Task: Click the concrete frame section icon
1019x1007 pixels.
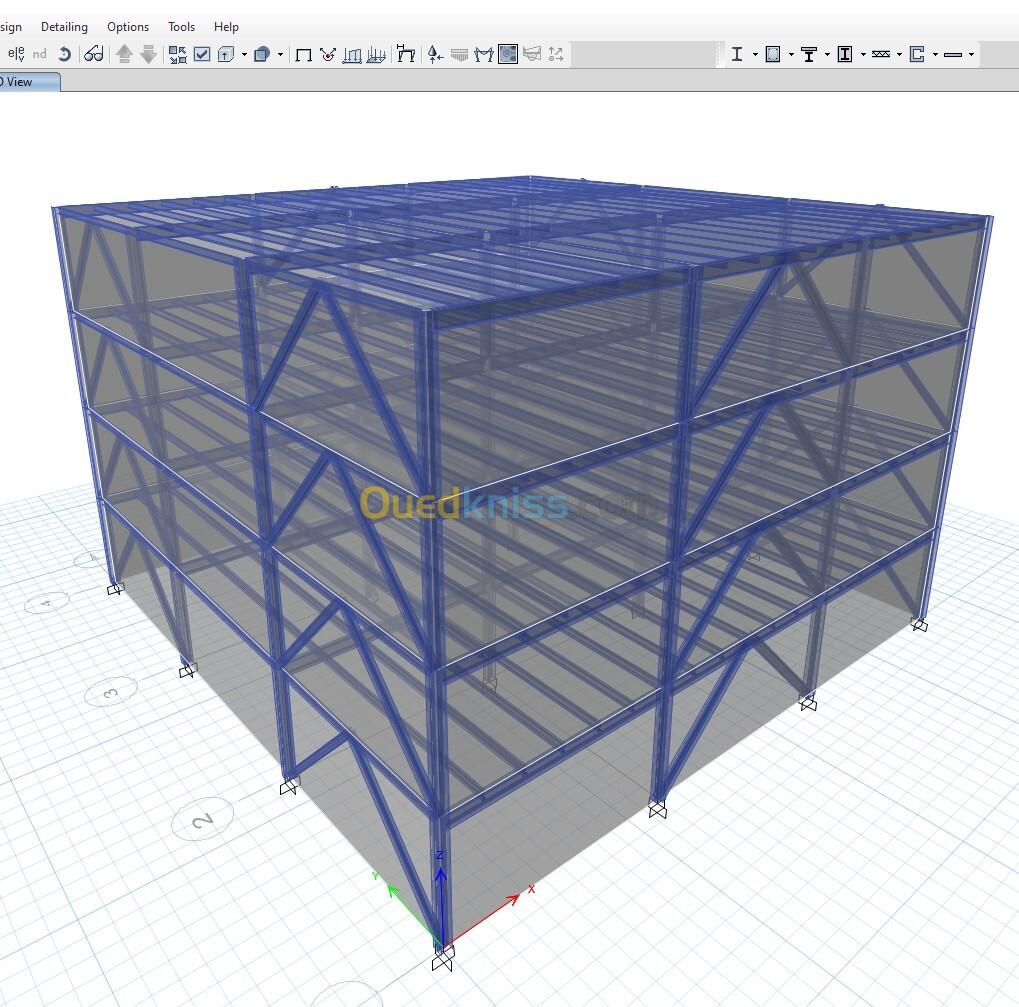Action: pyautogui.click(x=773, y=54)
